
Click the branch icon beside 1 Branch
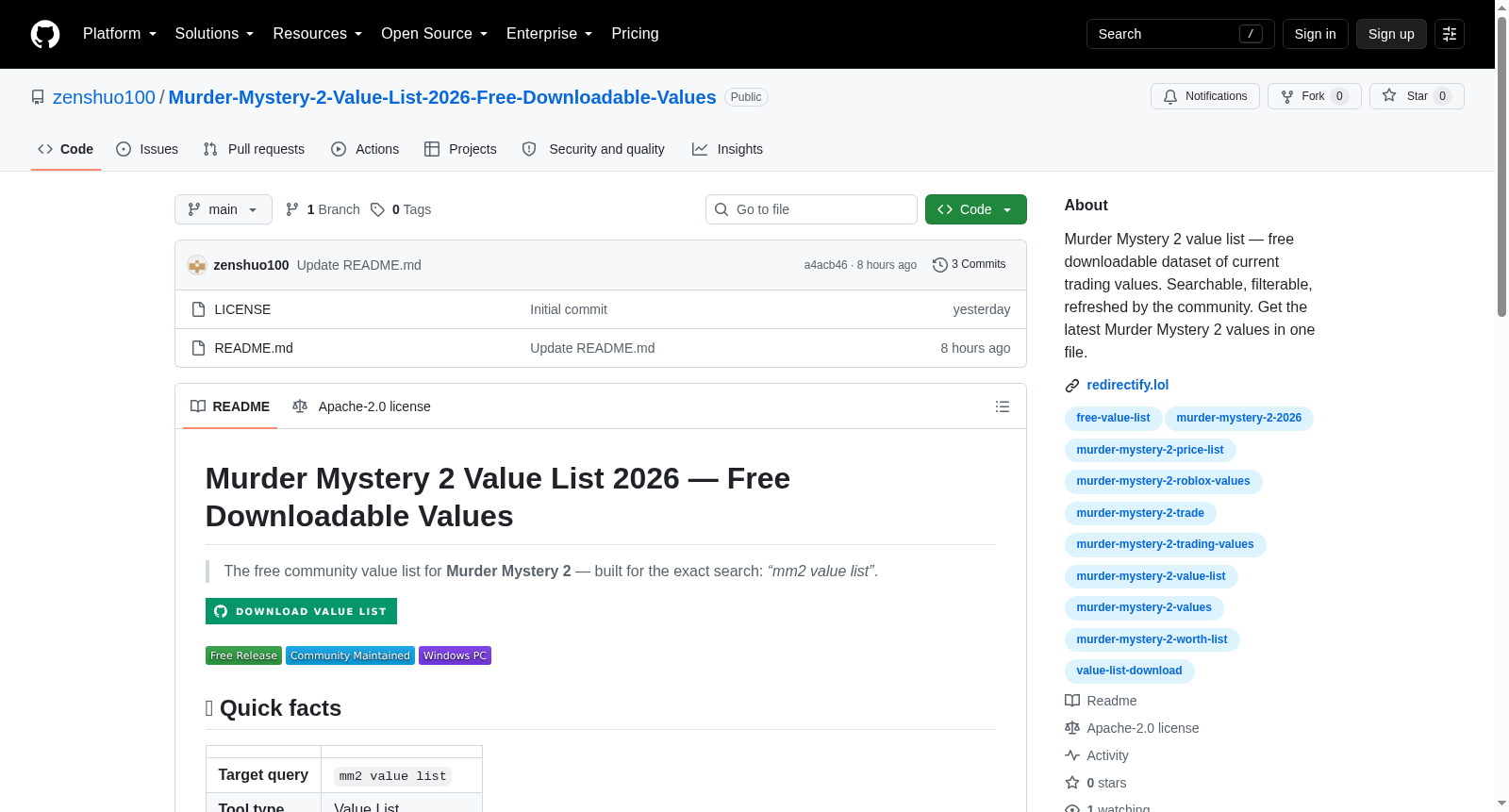pos(292,209)
